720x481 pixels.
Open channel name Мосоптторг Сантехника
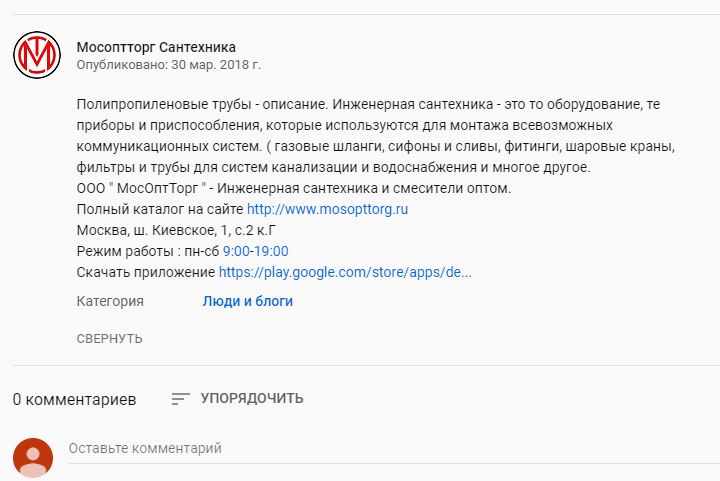coord(156,47)
